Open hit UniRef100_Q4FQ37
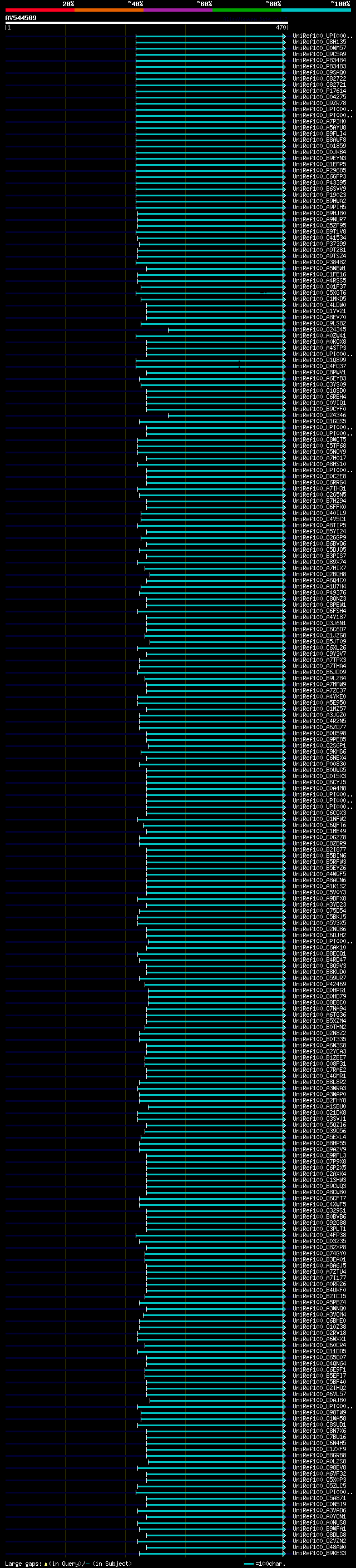This screenshot has height=1568, width=356. (x=319, y=367)
